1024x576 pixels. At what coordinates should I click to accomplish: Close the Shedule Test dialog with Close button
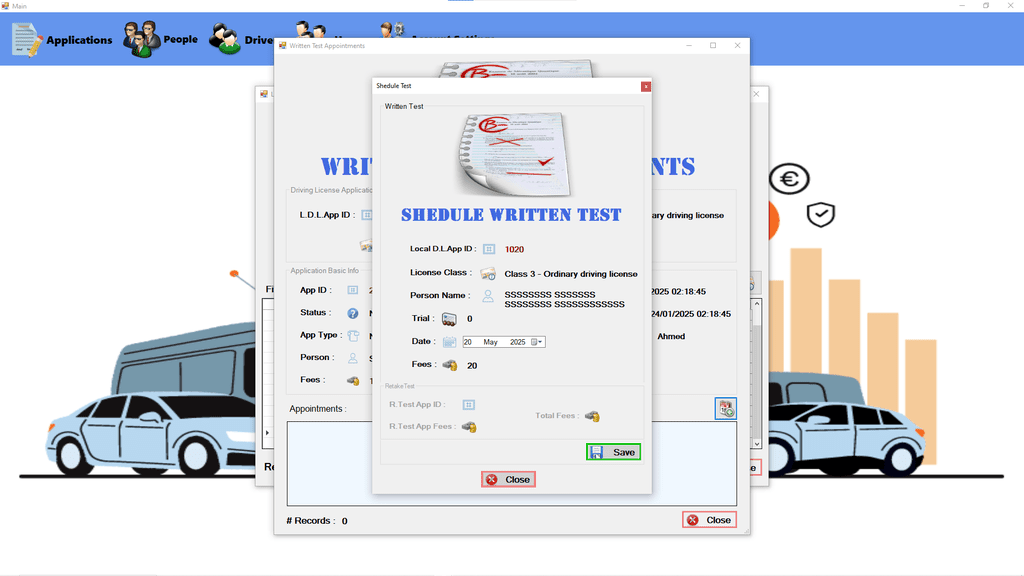(x=508, y=479)
